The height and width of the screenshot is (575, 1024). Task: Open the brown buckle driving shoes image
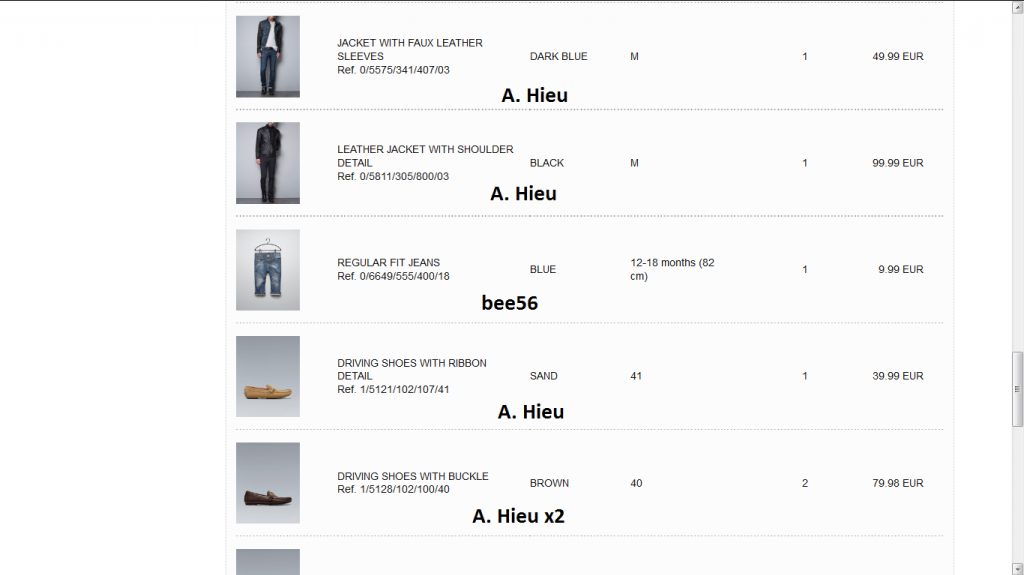coord(267,483)
